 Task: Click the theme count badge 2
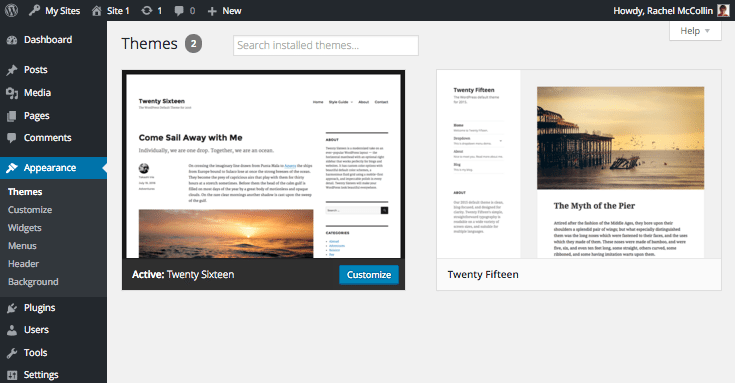coord(193,44)
